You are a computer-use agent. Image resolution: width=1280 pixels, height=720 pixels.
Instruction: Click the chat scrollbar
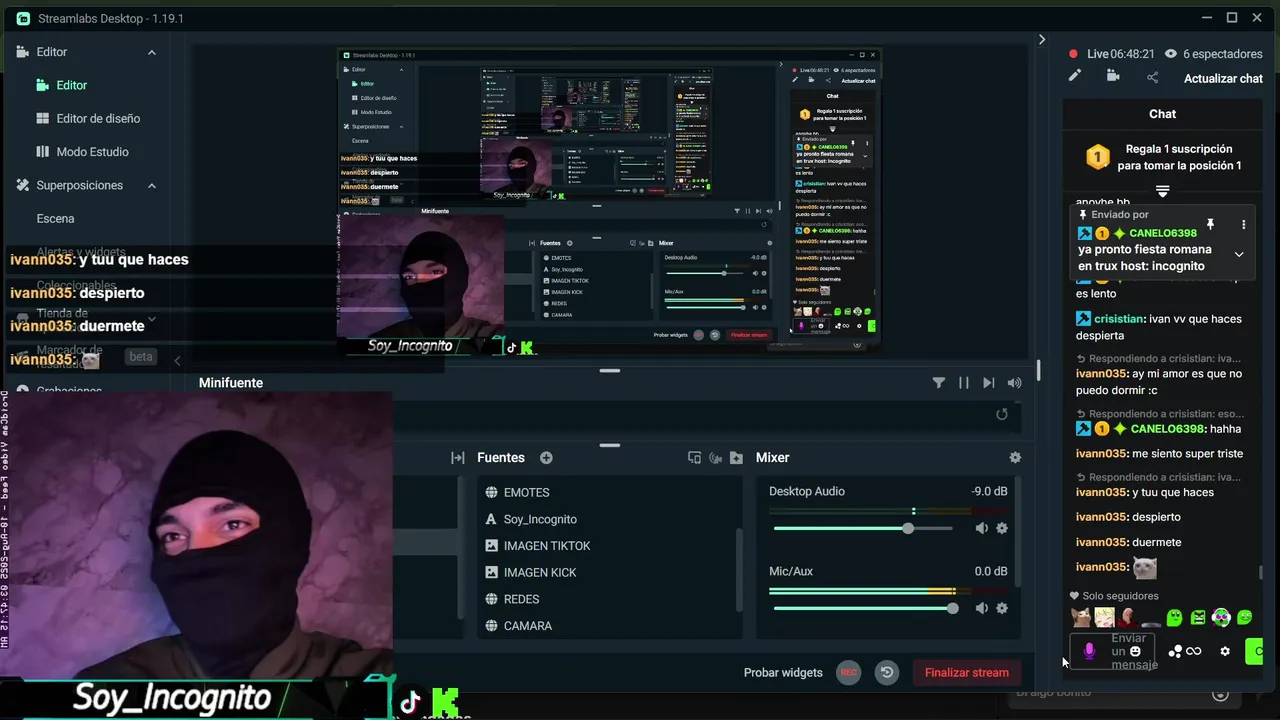tap(1260, 573)
